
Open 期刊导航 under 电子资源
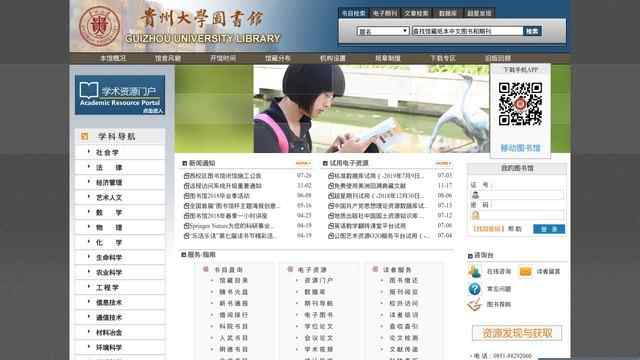[x=319, y=303]
